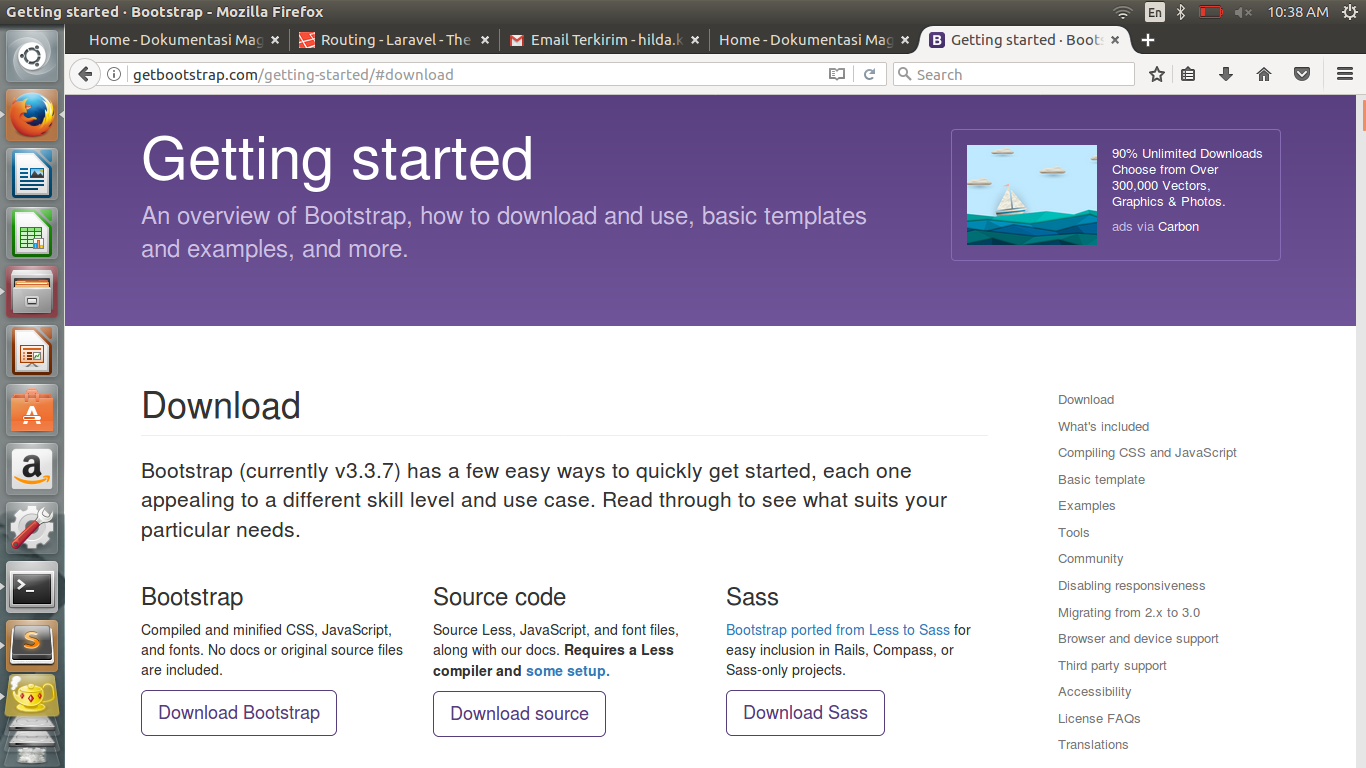Open the Downloads arrow icon
1366x768 pixels.
1226,74
